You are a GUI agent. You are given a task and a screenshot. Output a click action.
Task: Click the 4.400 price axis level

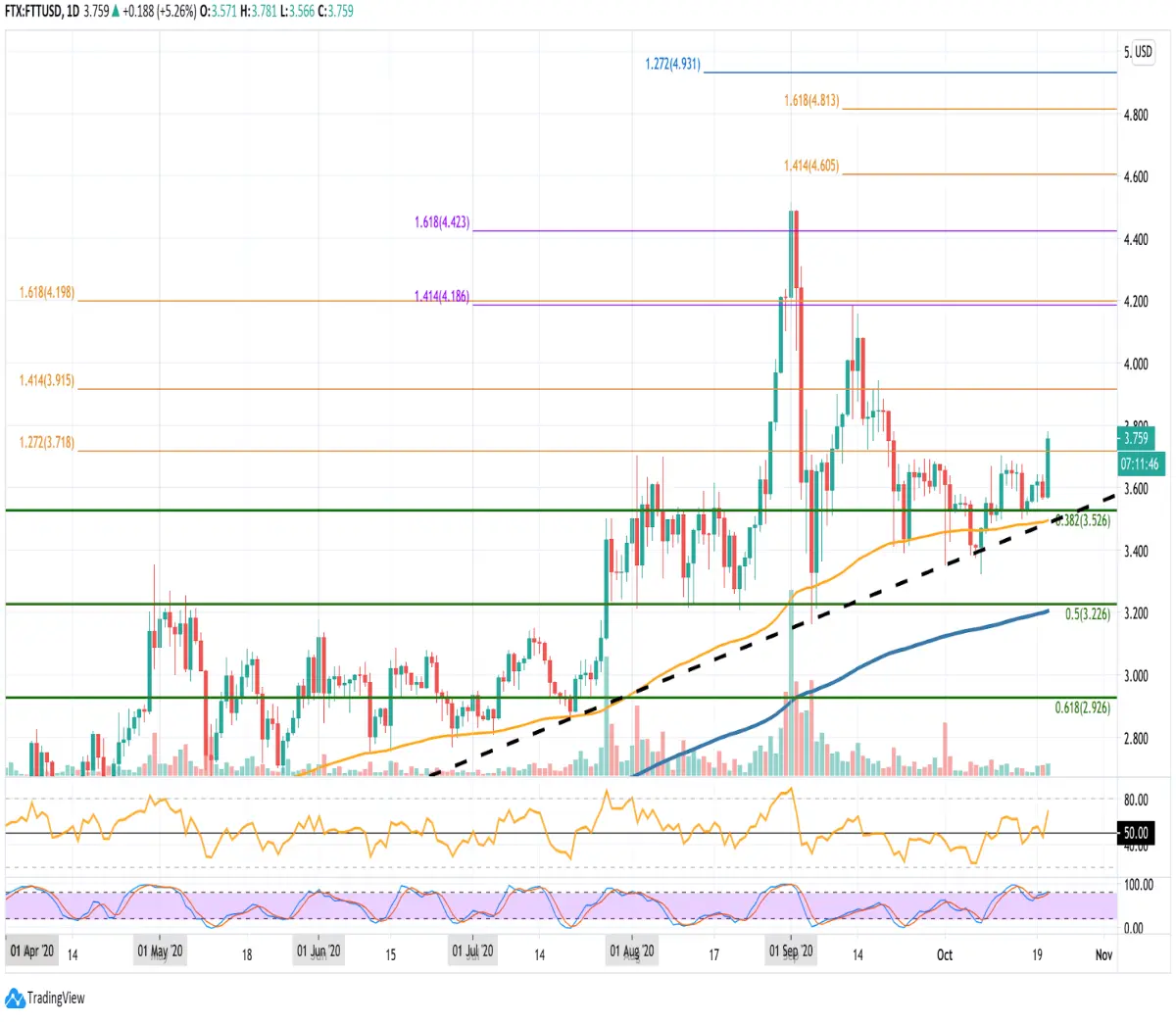pyautogui.click(x=1136, y=240)
